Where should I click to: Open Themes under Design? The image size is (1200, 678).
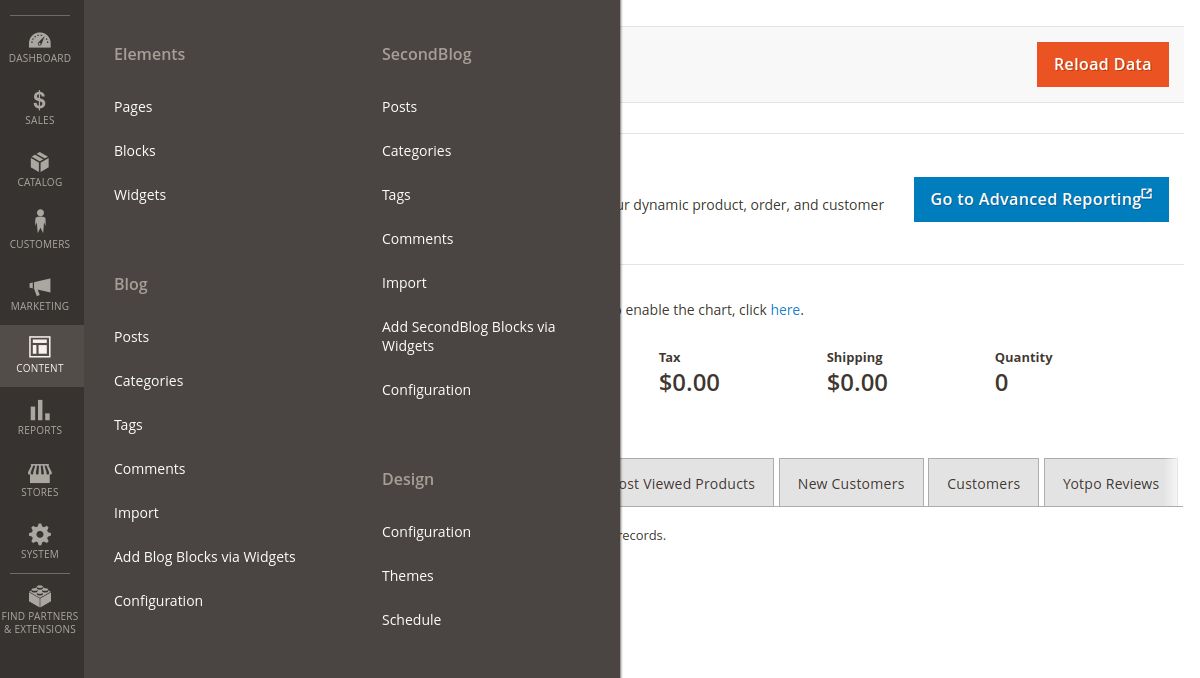[x=408, y=575]
